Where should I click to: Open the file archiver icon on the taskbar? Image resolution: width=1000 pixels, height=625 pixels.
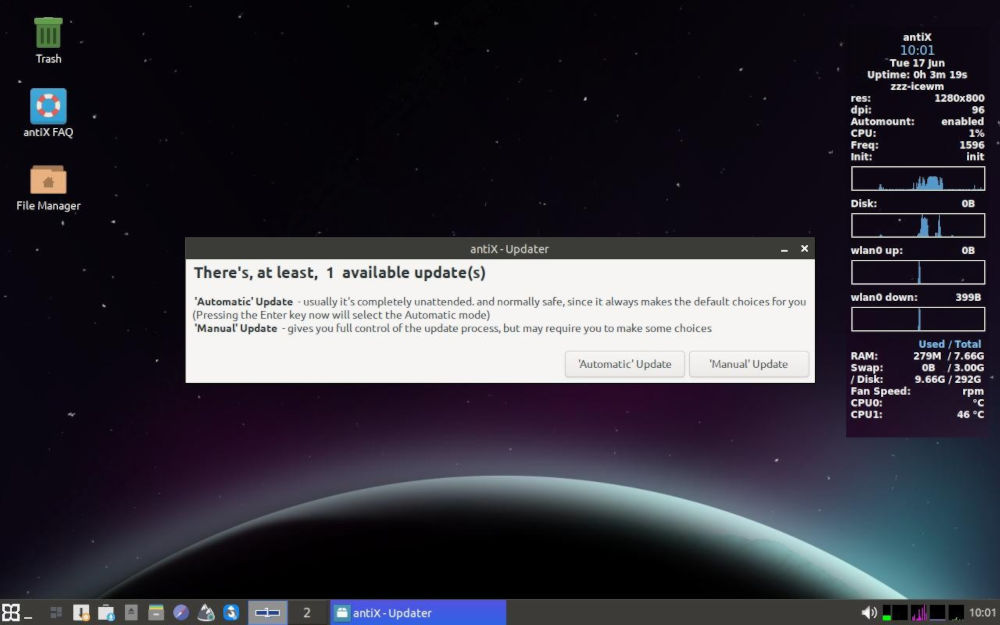(155, 611)
